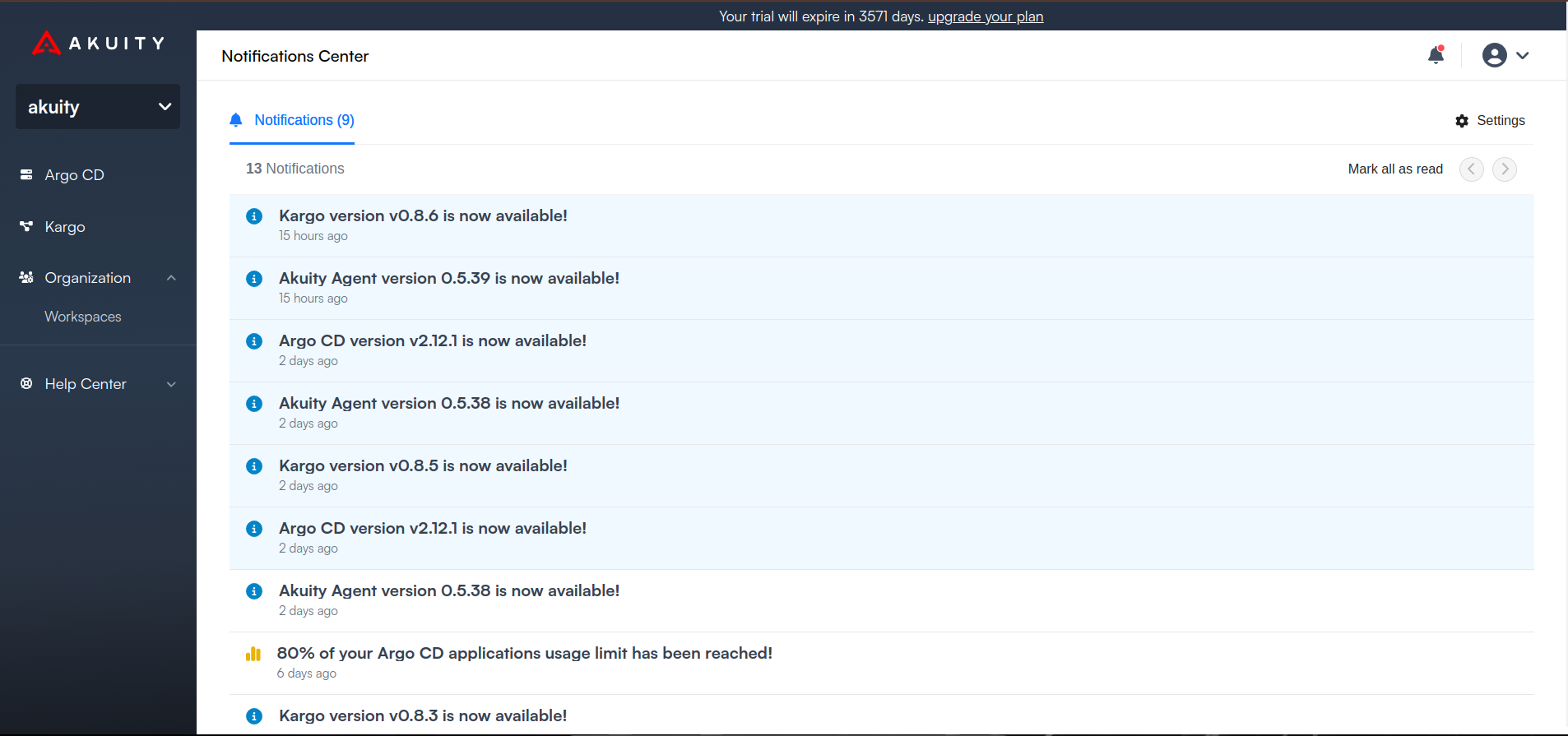Open Kargo version v0.8.6 notification

tap(881, 225)
